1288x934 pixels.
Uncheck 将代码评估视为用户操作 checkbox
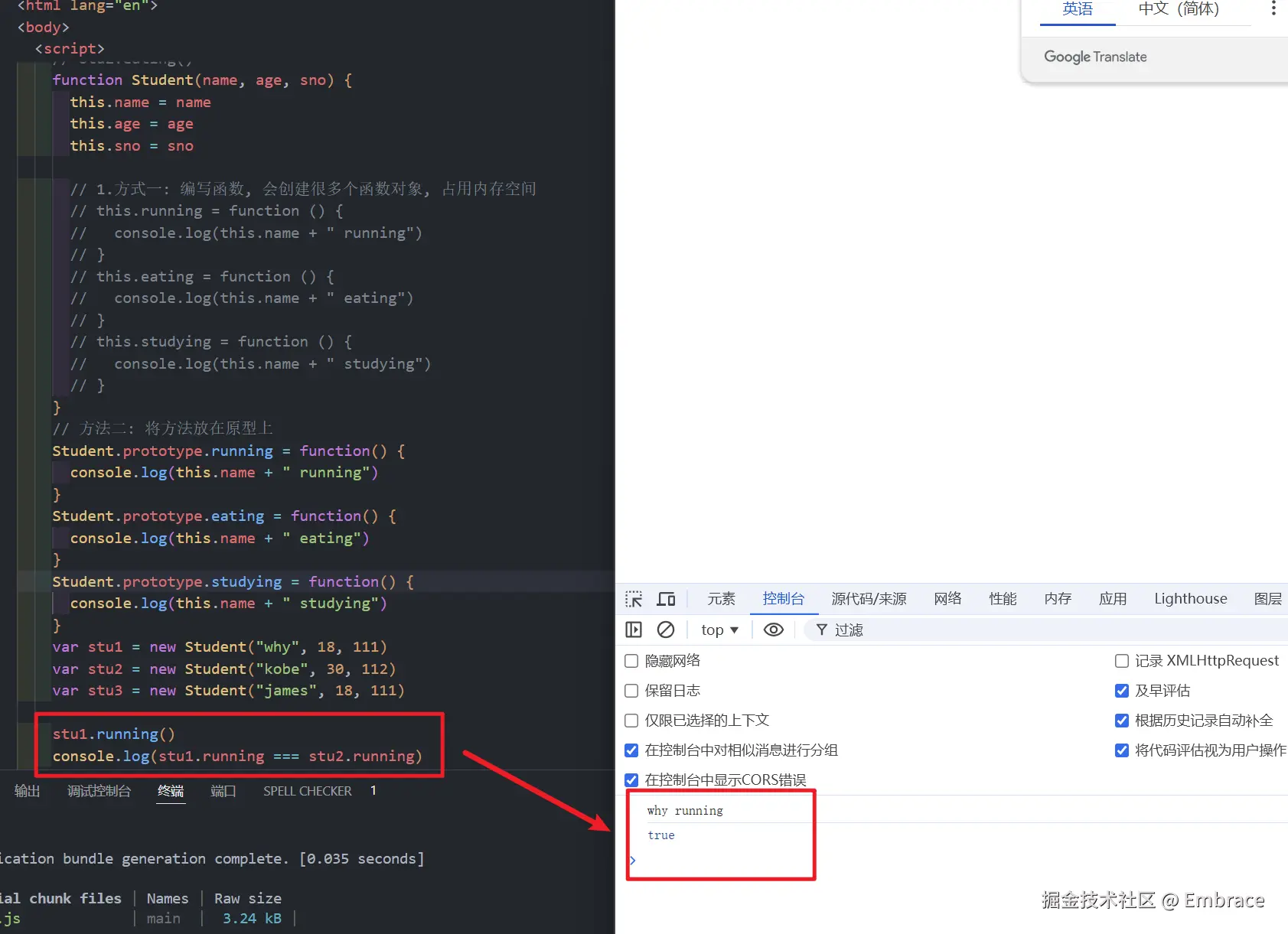point(1122,750)
